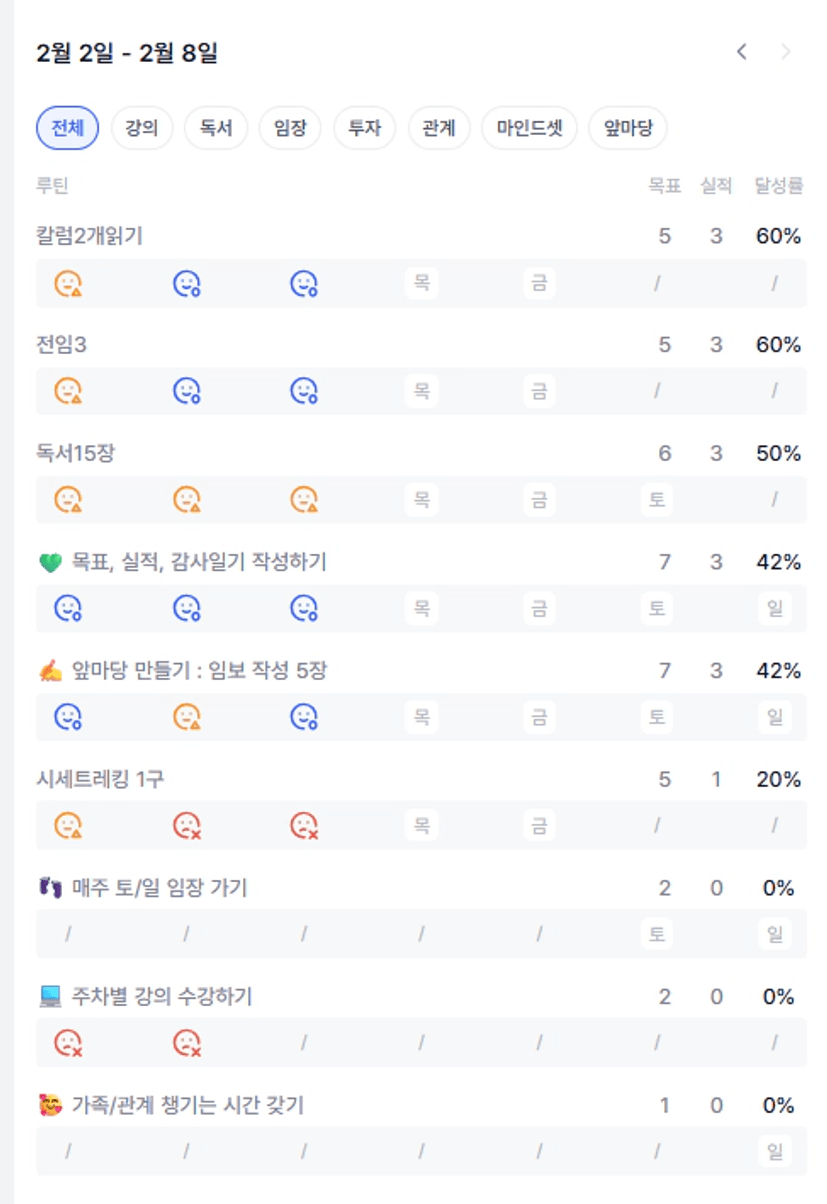Image resolution: width=827 pixels, height=1204 pixels.
Task: Toggle 목 day for 칼럼2개읽기 routine
Action: [x=422, y=284]
